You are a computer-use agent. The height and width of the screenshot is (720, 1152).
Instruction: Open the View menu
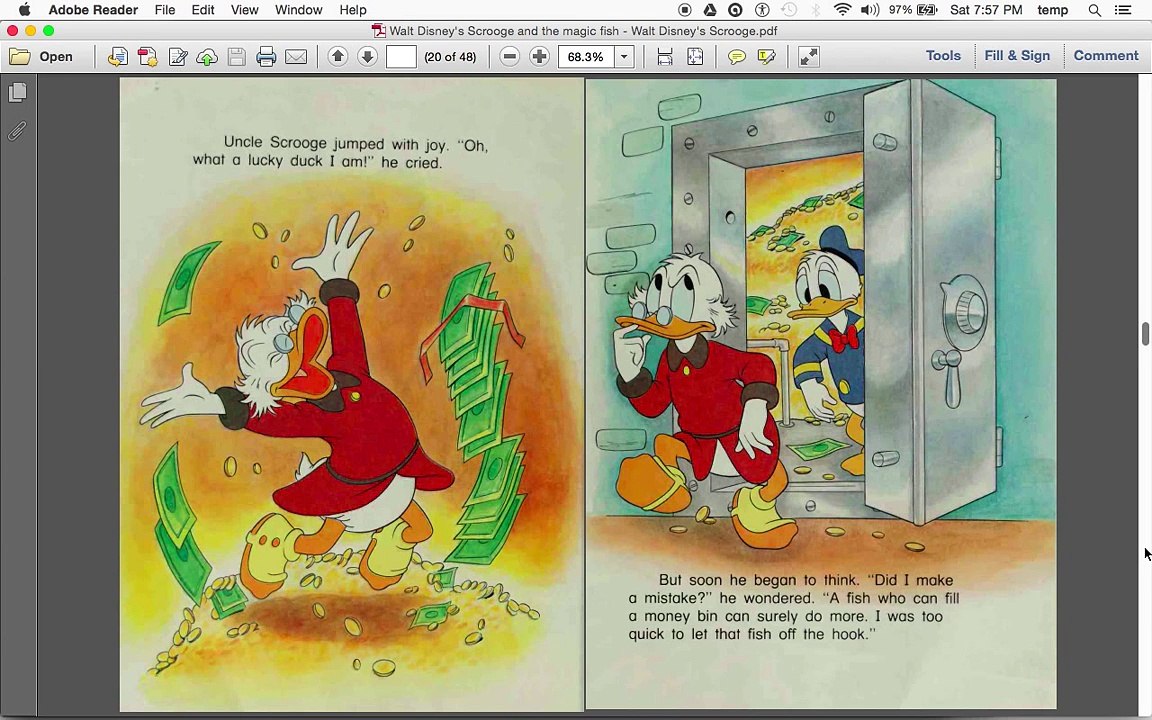click(245, 10)
